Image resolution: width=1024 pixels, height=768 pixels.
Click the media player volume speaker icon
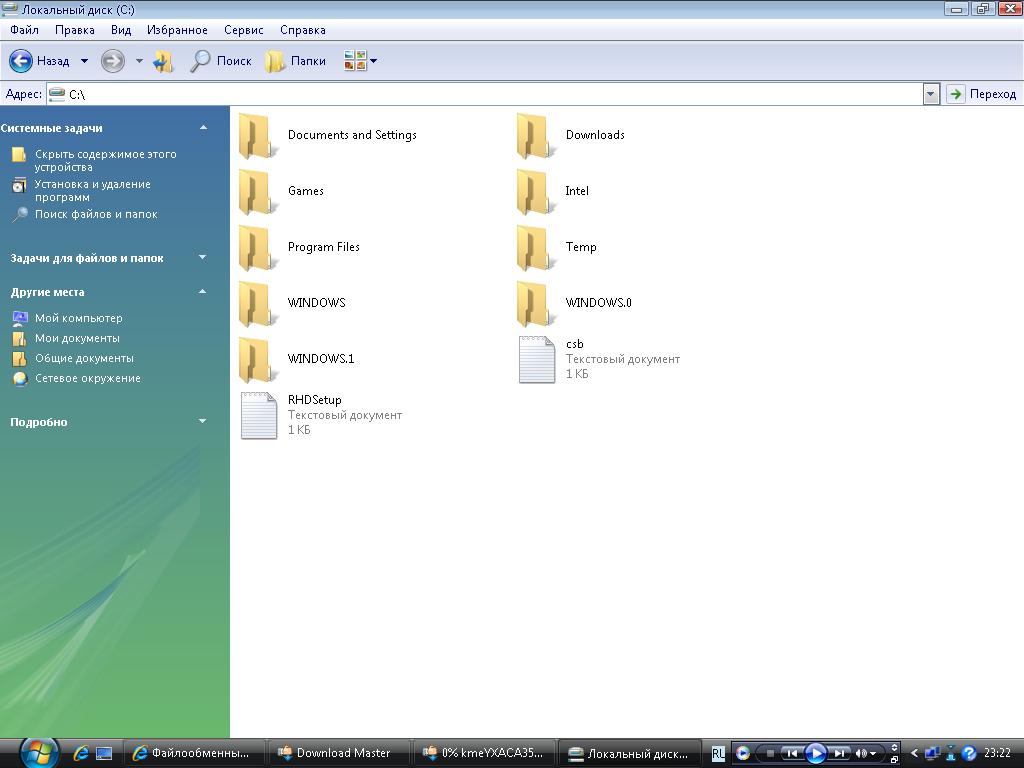(x=861, y=754)
